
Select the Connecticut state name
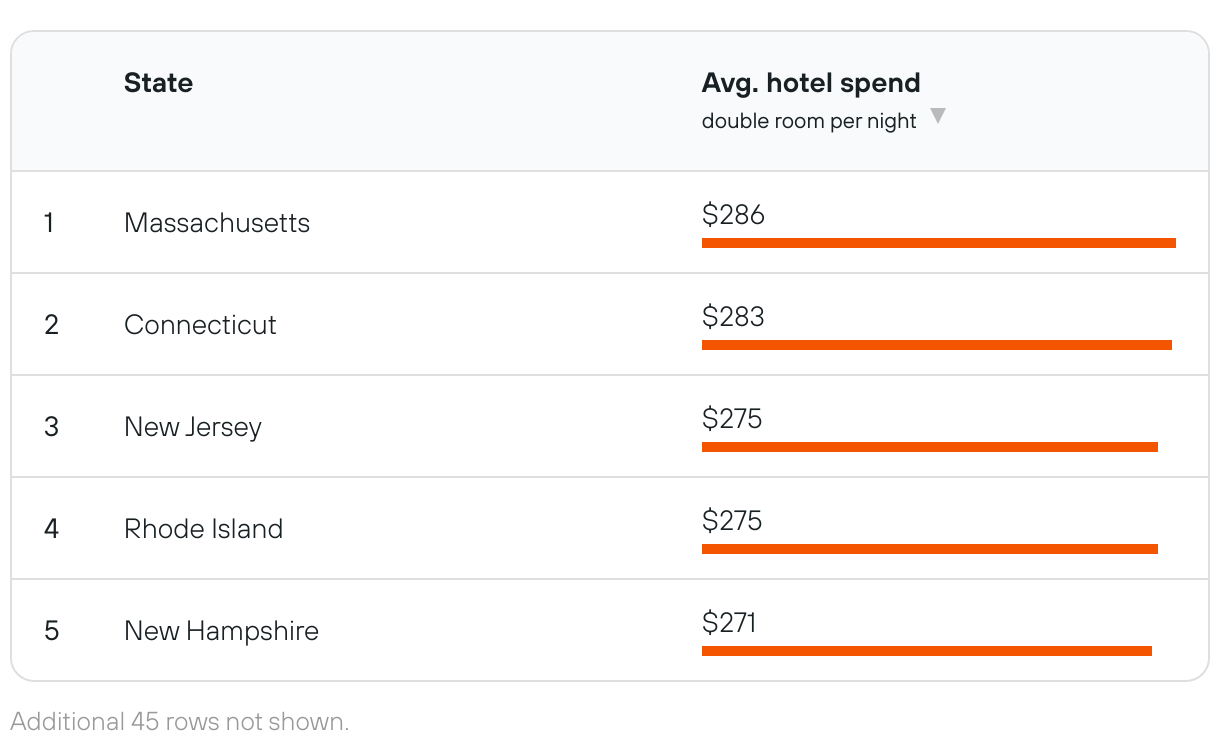[200, 325]
